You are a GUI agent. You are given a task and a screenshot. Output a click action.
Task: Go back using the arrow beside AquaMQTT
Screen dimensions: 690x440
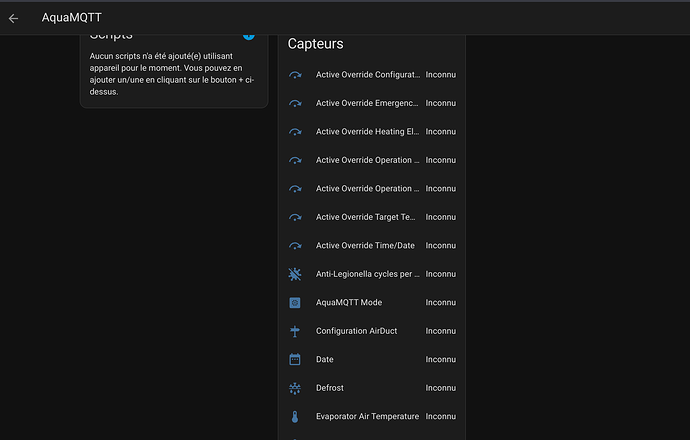(13, 18)
